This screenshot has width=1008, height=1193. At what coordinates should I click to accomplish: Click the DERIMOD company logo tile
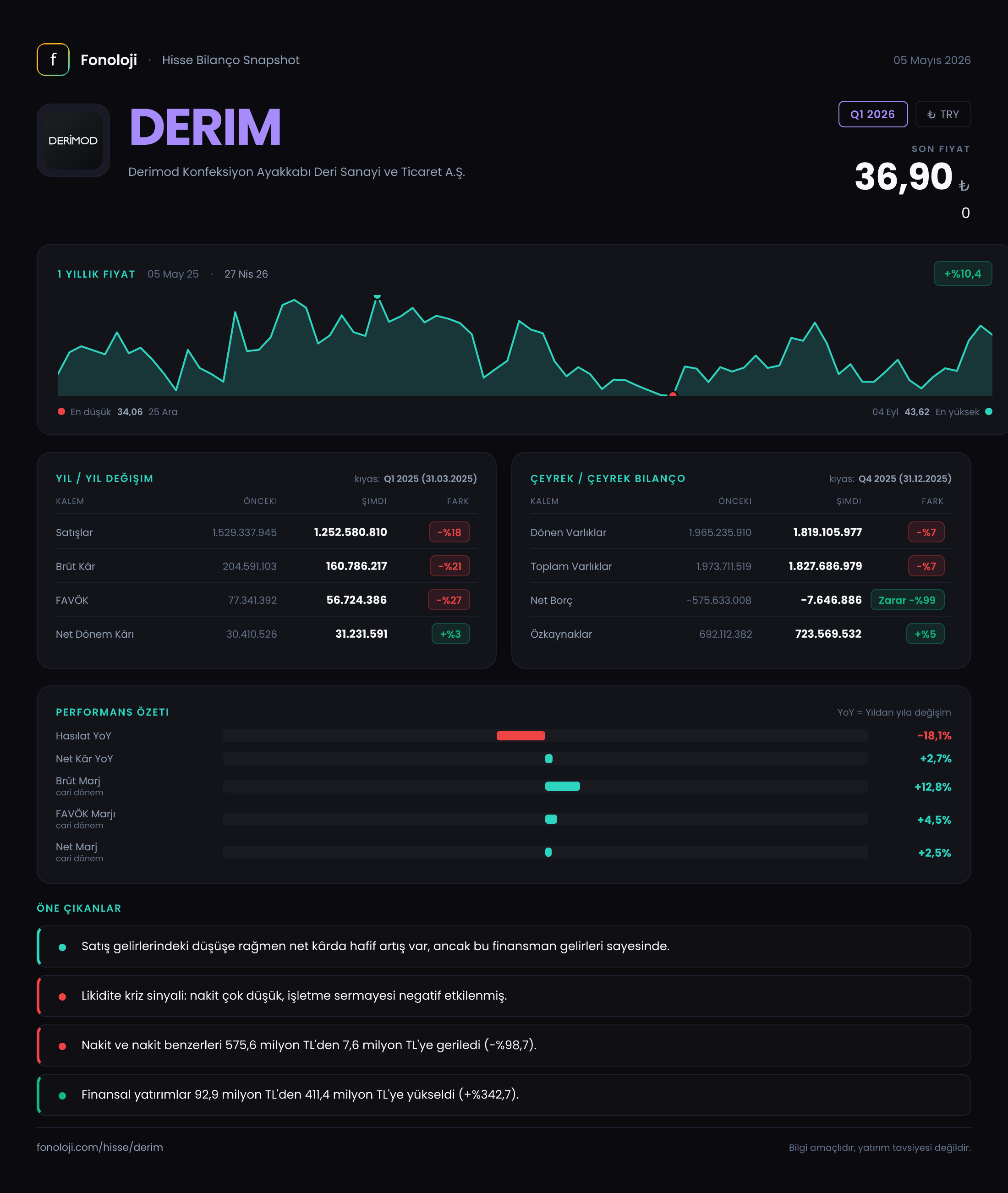pos(73,140)
